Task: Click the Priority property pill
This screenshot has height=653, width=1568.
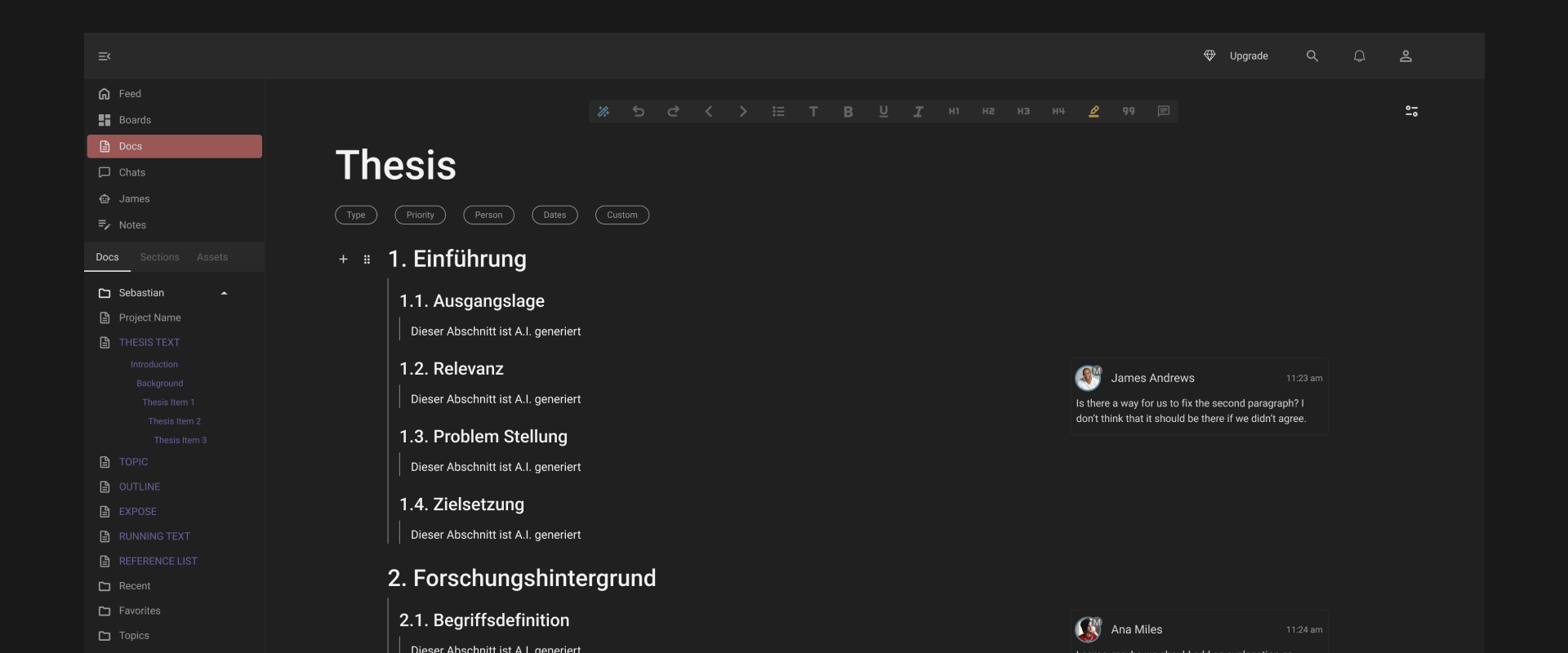Action: pos(421,215)
